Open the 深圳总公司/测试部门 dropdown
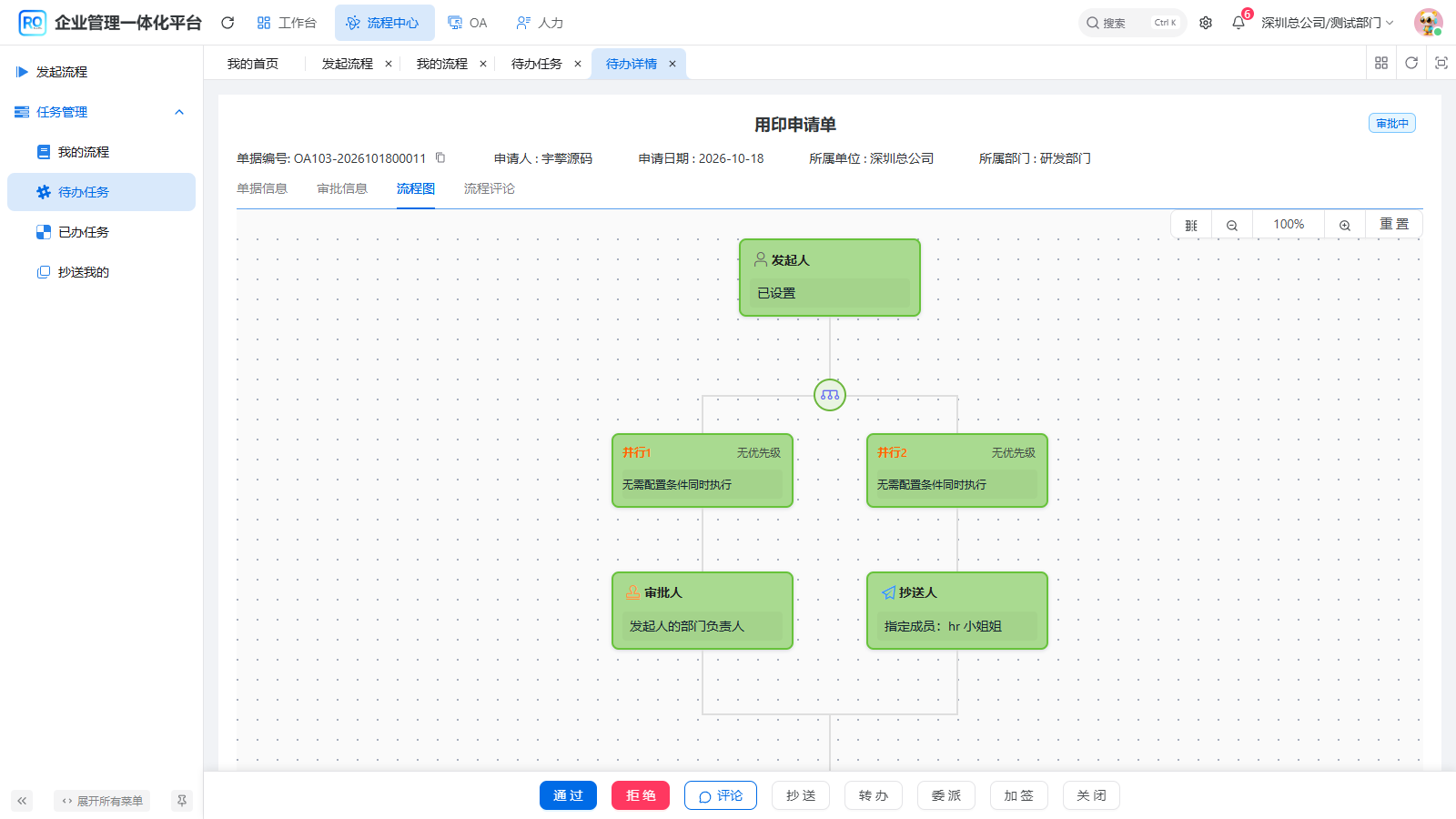This screenshot has width=1456, height=819. pyautogui.click(x=1328, y=23)
